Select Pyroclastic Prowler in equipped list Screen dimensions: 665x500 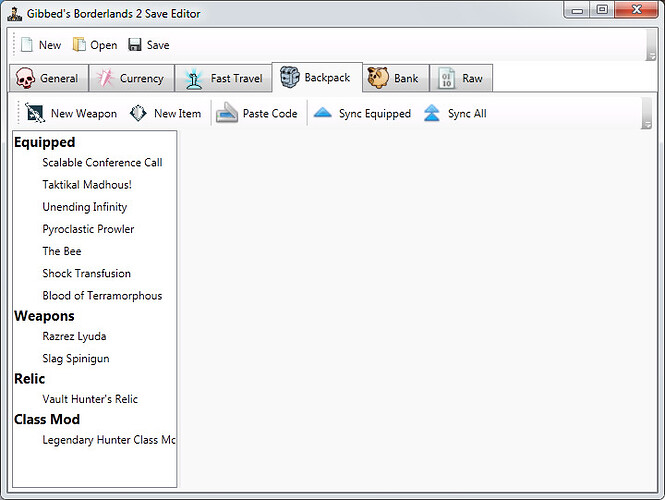point(88,229)
